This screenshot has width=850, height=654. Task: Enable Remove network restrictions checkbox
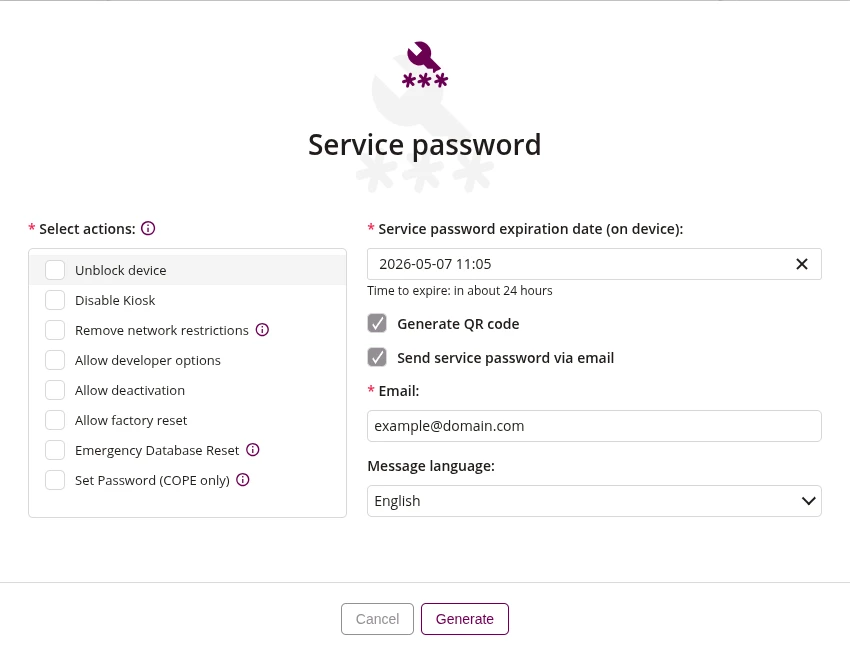click(x=55, y=330)
